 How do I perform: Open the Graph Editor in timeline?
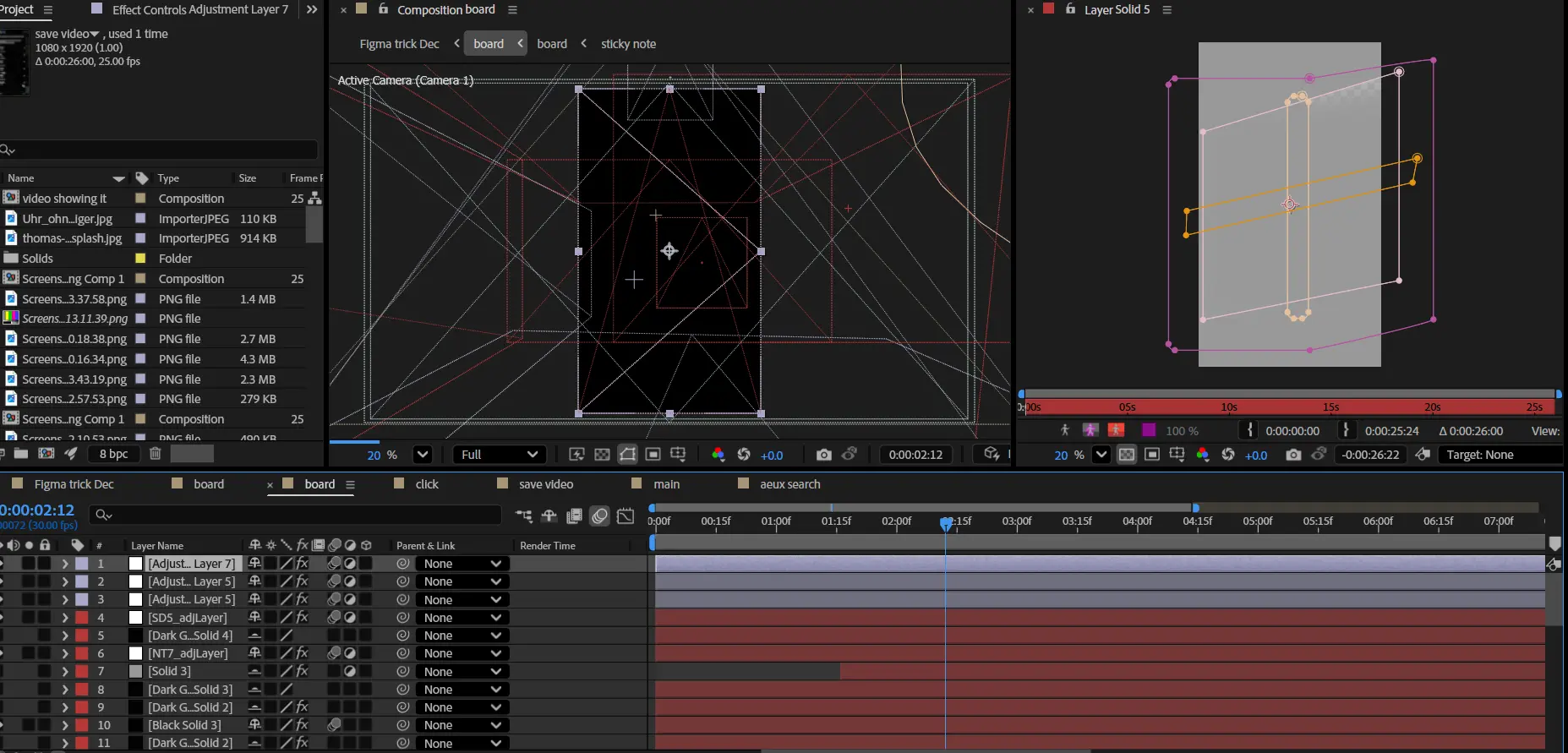[x=626, y=516]
